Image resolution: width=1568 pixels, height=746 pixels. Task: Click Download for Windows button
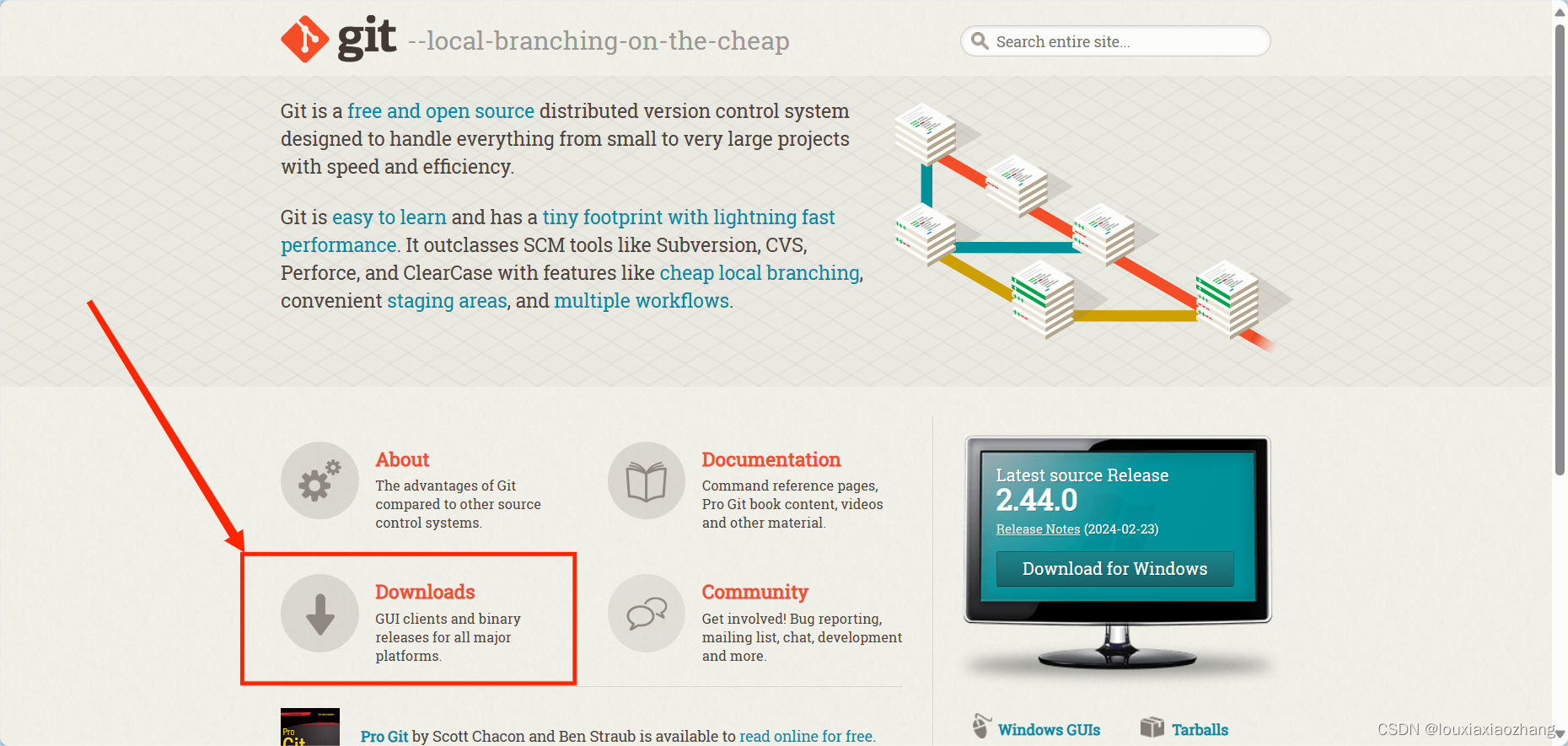click(x=1114, y=569)
